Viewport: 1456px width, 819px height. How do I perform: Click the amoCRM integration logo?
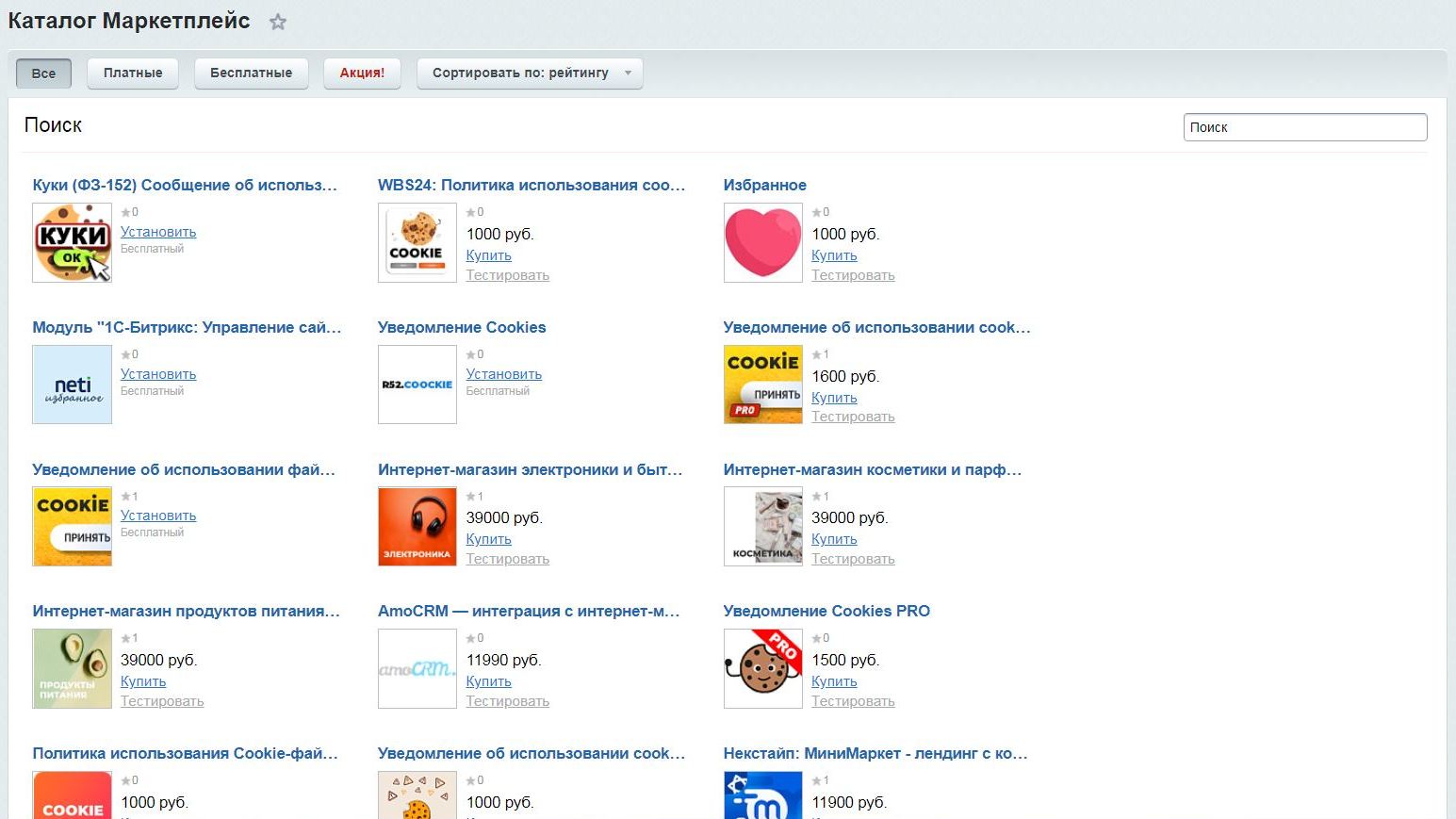tap(417, 669)
